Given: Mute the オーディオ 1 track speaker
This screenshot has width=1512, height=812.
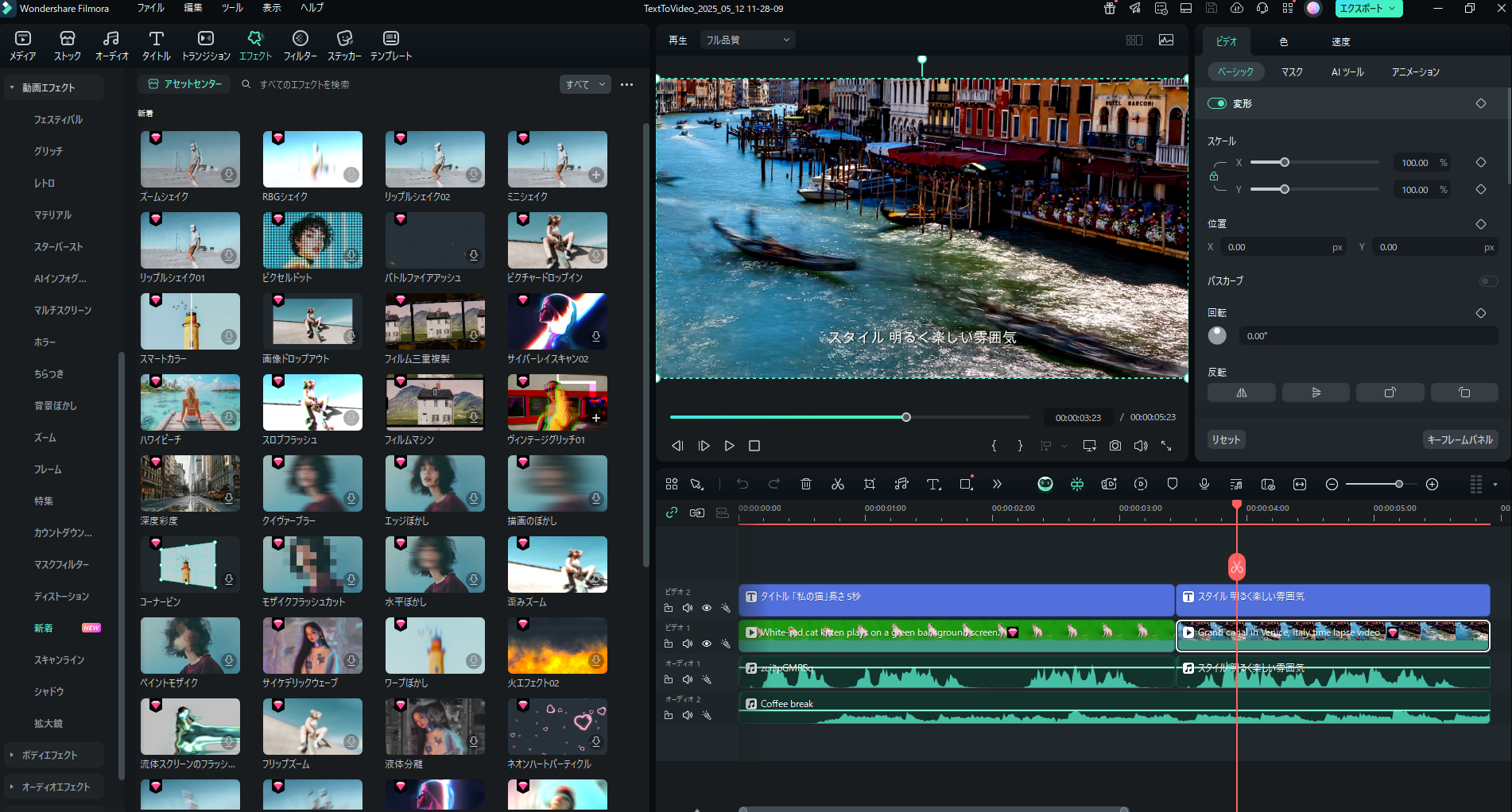Looking at the screenshot, I should click(688, 679).
